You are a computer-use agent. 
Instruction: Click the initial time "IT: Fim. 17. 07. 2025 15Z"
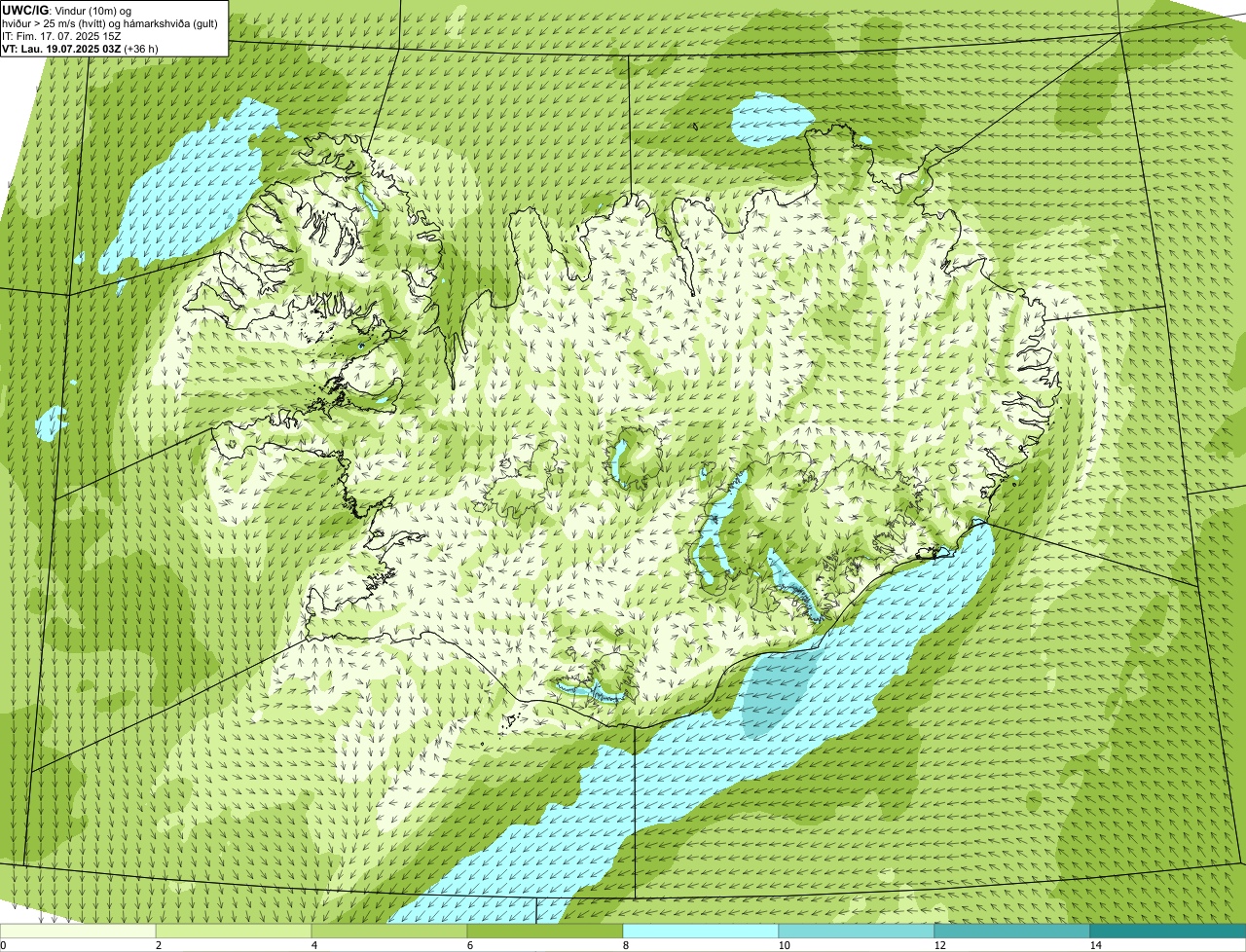61,35
